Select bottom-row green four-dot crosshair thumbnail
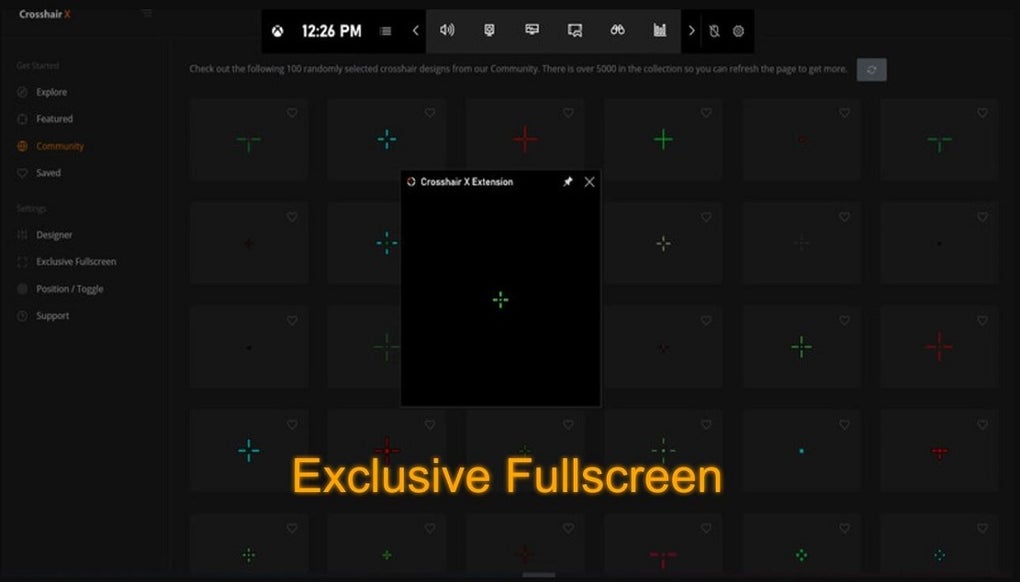 click(x=801, y=546)
